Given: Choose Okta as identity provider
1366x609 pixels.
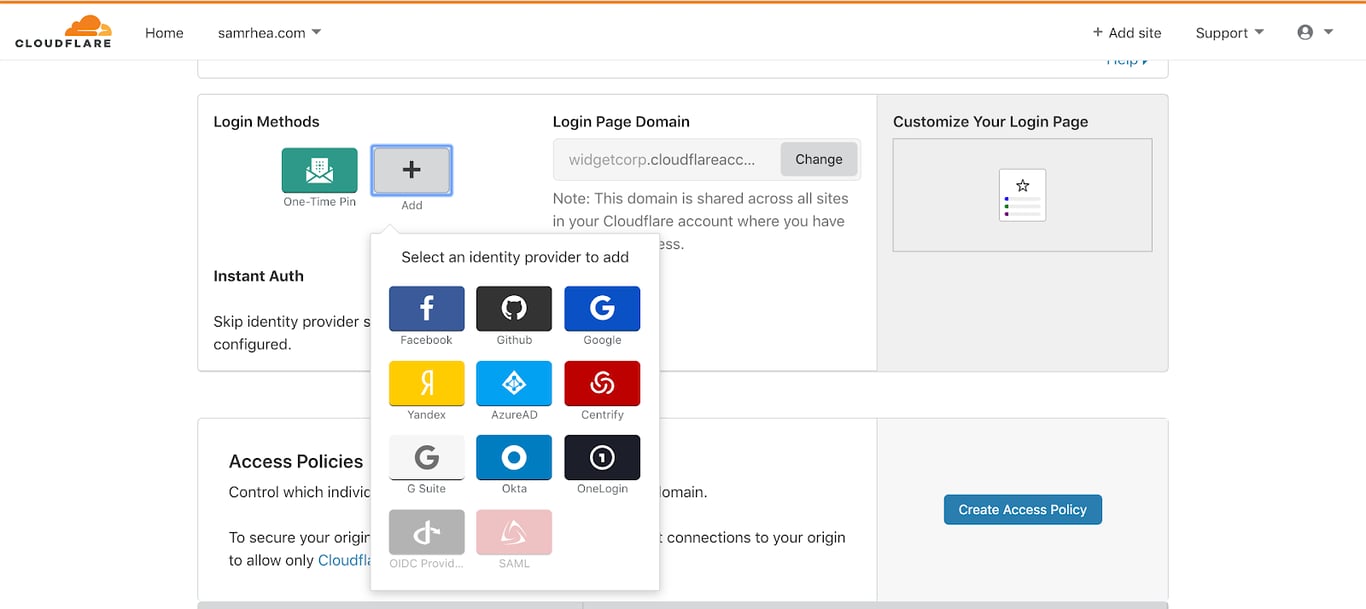Looking at the screenshot, I should pyautogui.click(x=514, y=457).
